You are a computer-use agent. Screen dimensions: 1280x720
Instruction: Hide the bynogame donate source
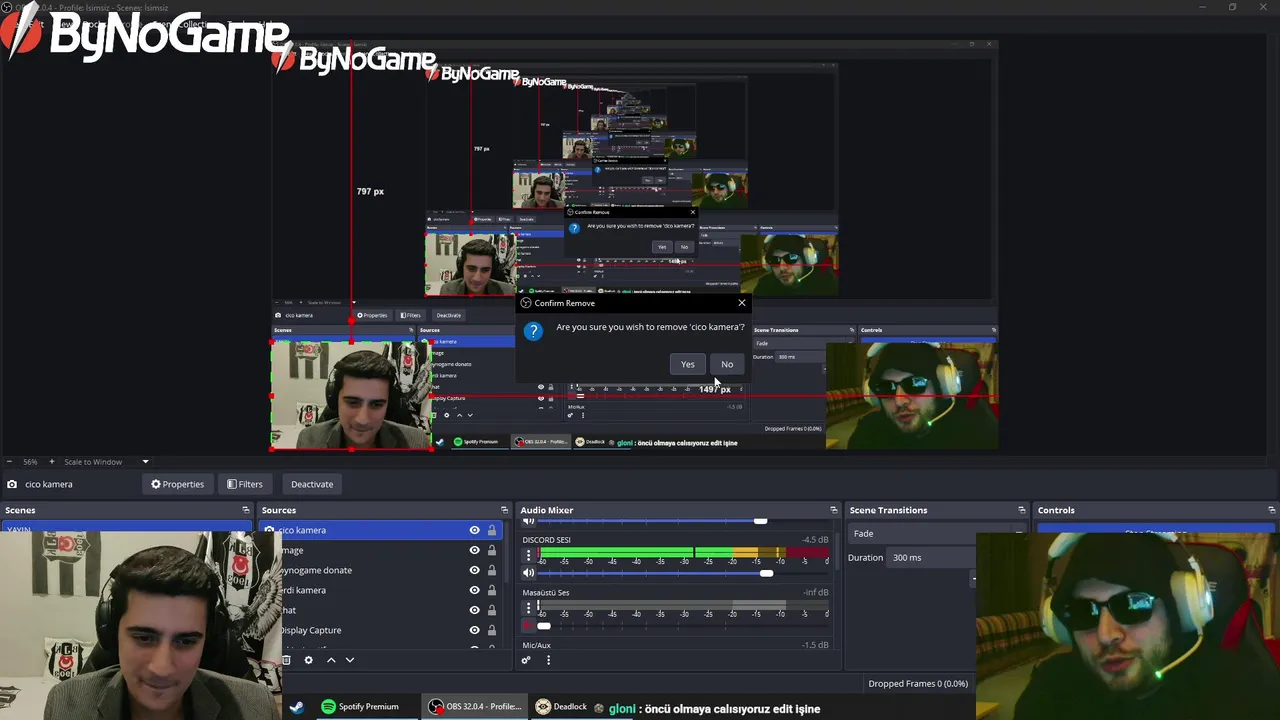pyautogui.click(x=474, y=570)
